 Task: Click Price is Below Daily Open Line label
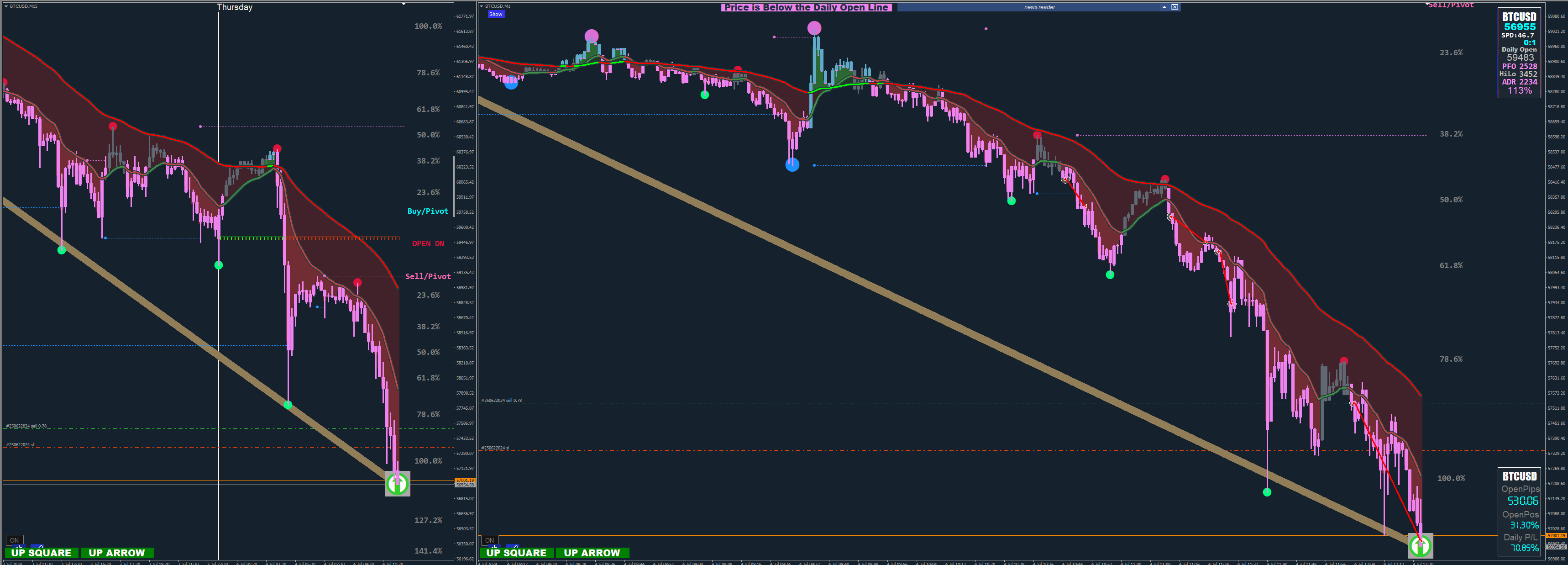coord(806,7)
